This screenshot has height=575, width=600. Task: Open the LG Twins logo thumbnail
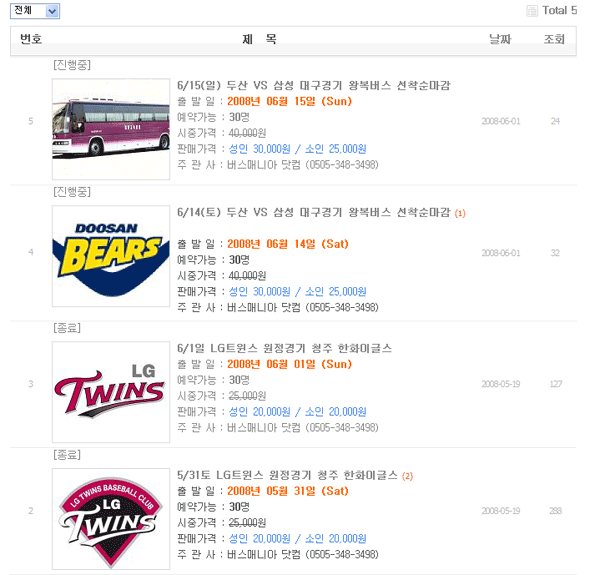tap(111, 391)
